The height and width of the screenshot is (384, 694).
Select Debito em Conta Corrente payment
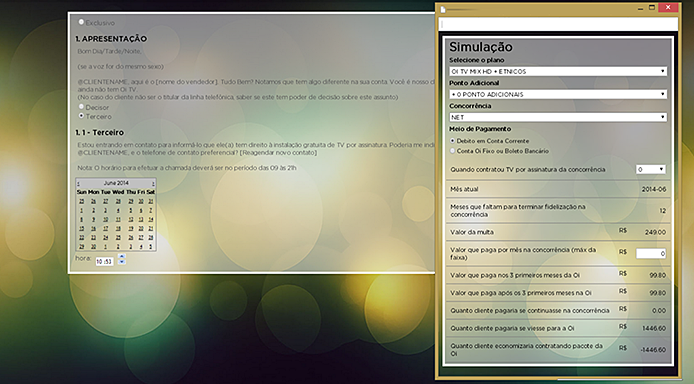(452, 140)
